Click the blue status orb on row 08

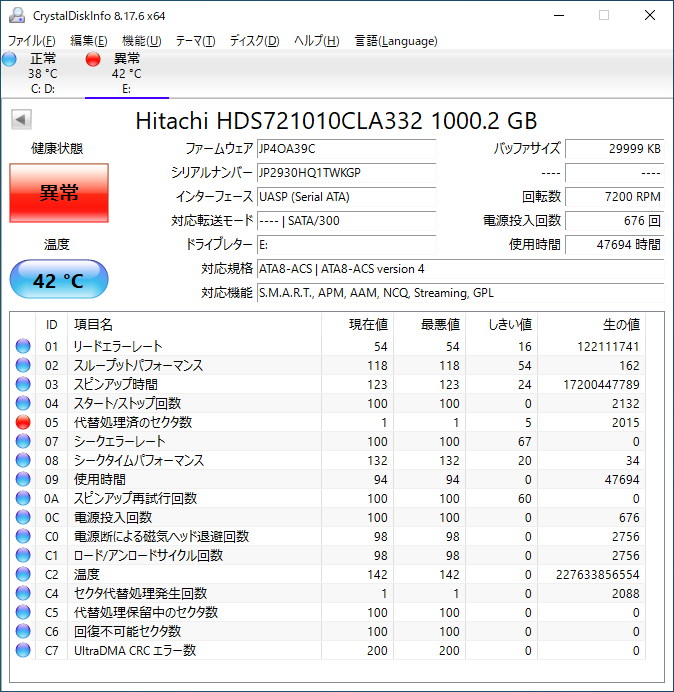tap(23, 460)
